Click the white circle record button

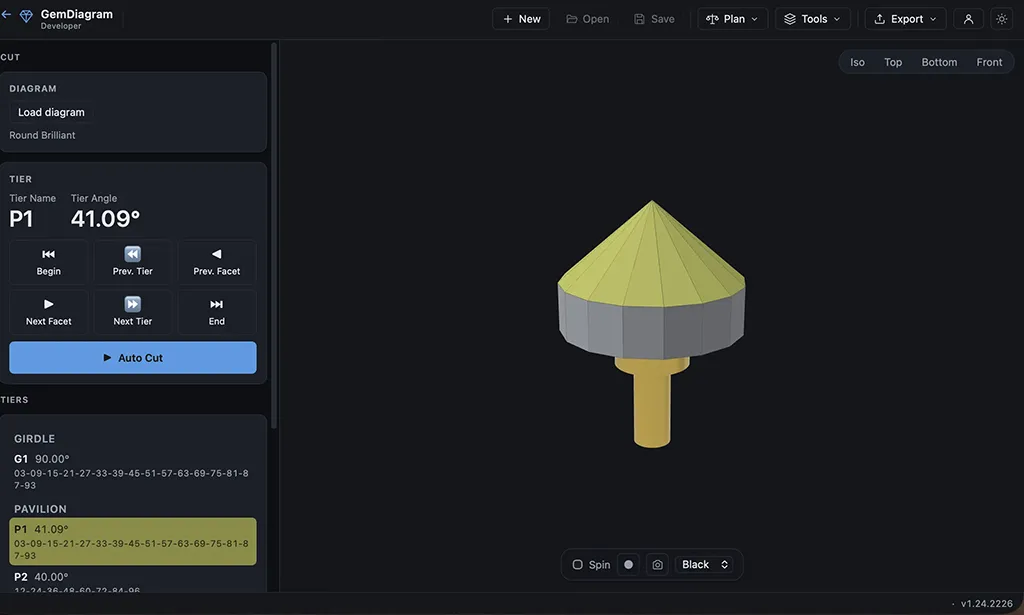point(628,565)
